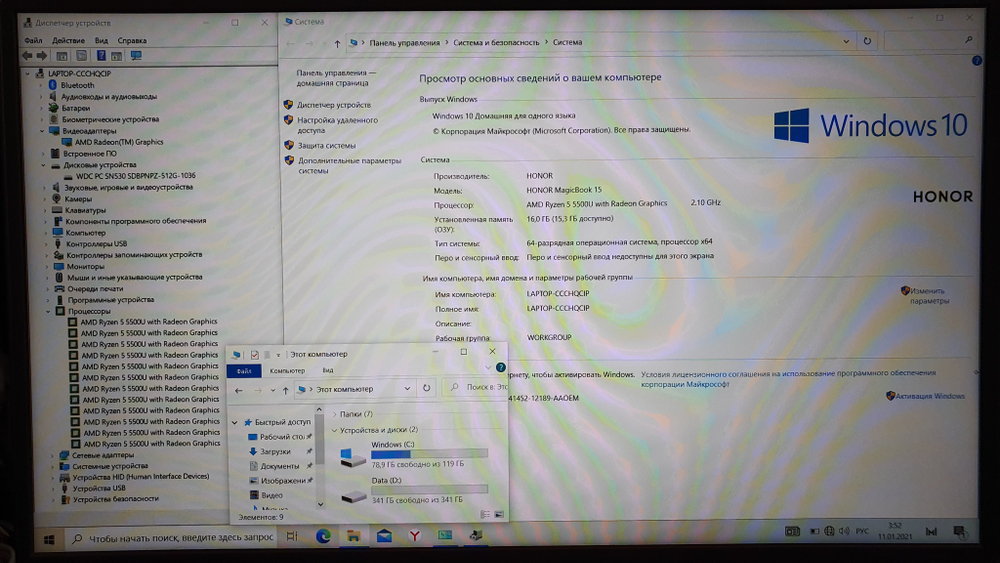Click the search field in System window
Image resolution: width=1000 pixels, height=563 pixels.
tap(930, 40)
